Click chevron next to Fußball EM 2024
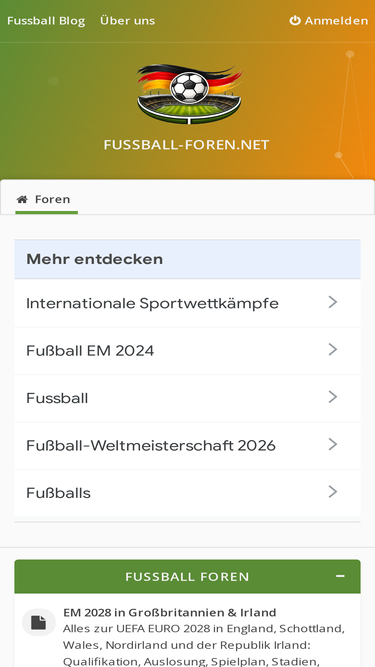The width and height of the screenshot is (375, 667). (333, 350)
